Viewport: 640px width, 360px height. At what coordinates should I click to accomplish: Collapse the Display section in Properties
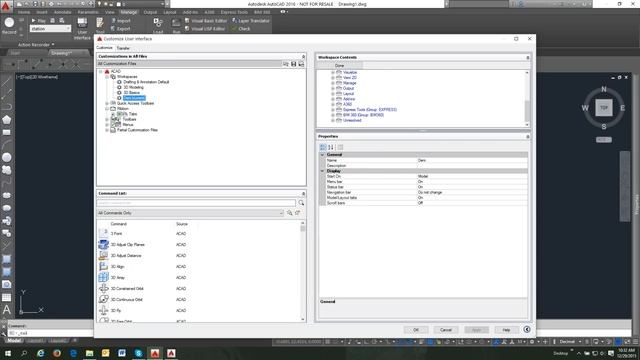pyautogui.click(x=322, y=171)
